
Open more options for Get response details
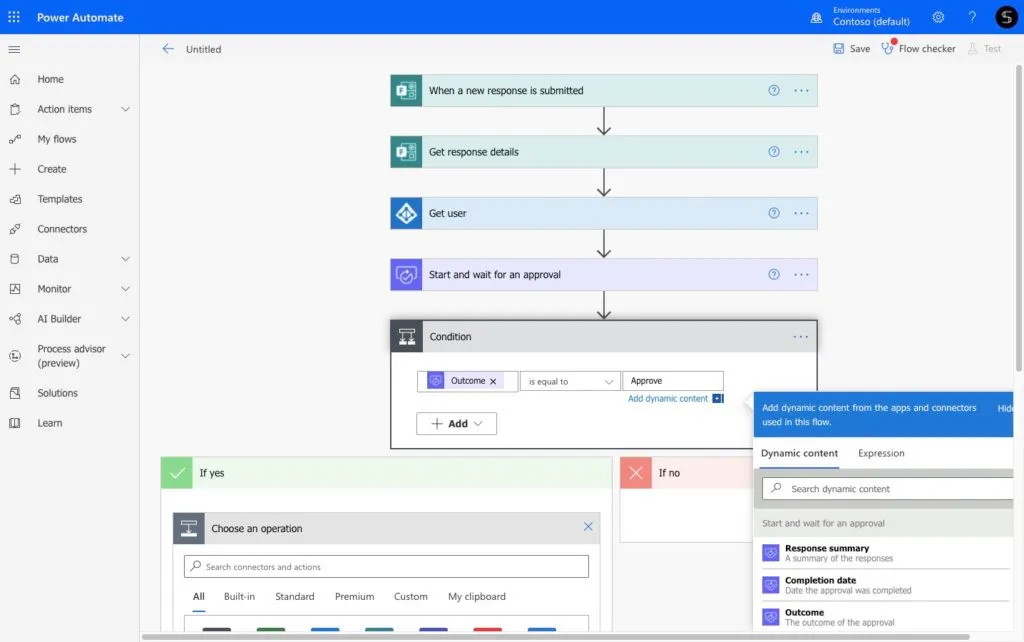click(801, 152)
